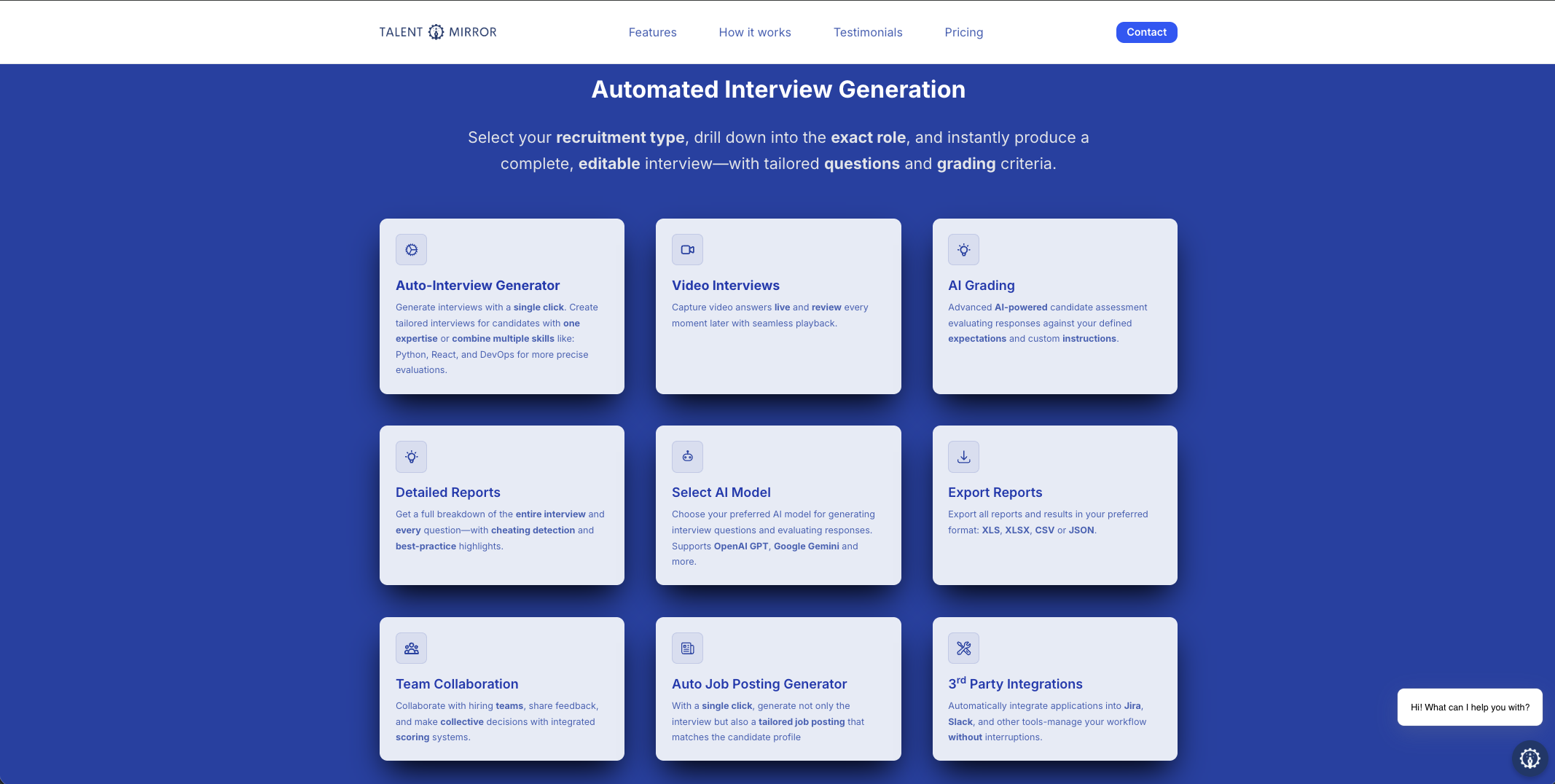
Task: Click the Auto-Interview Generator gear icon
Action: point(411,248)
